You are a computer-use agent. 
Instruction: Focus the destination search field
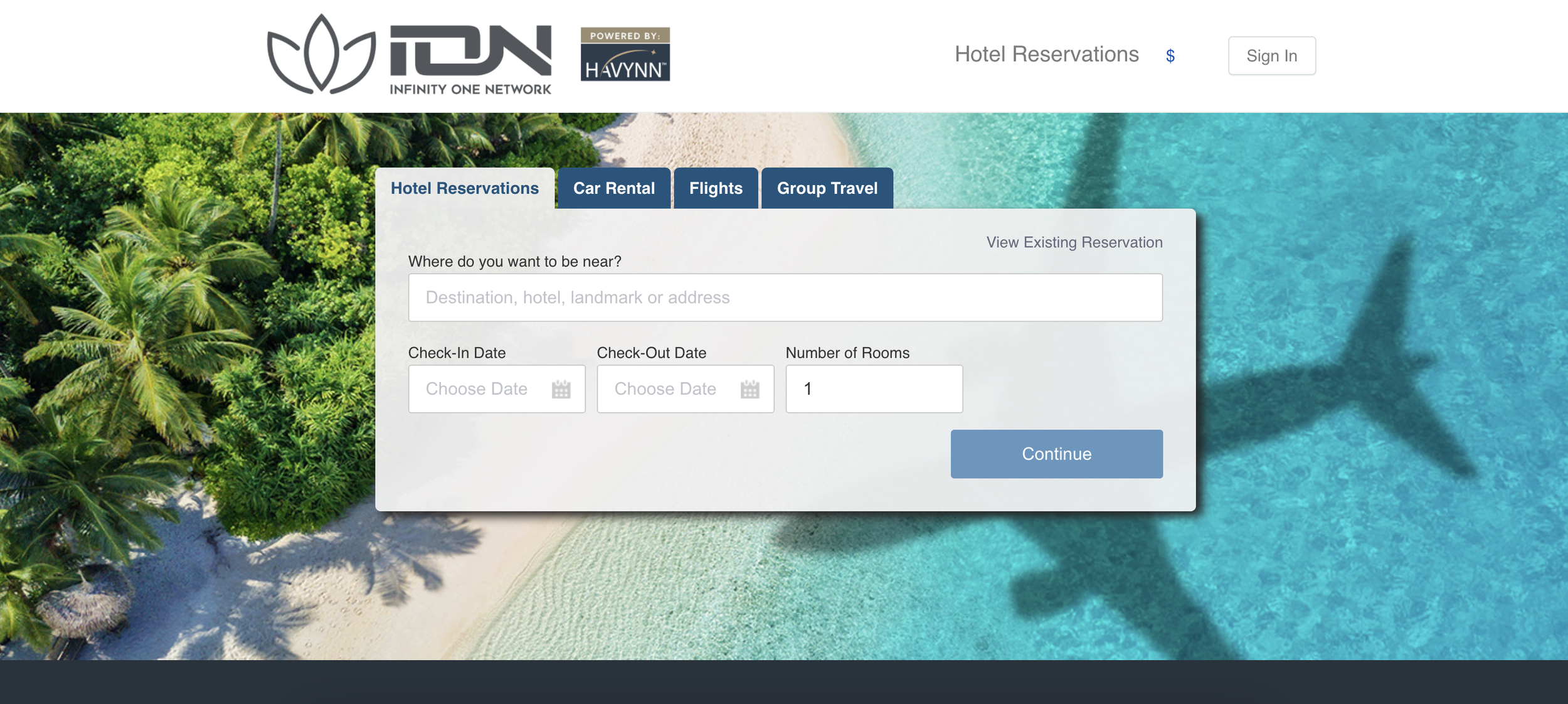785,297
